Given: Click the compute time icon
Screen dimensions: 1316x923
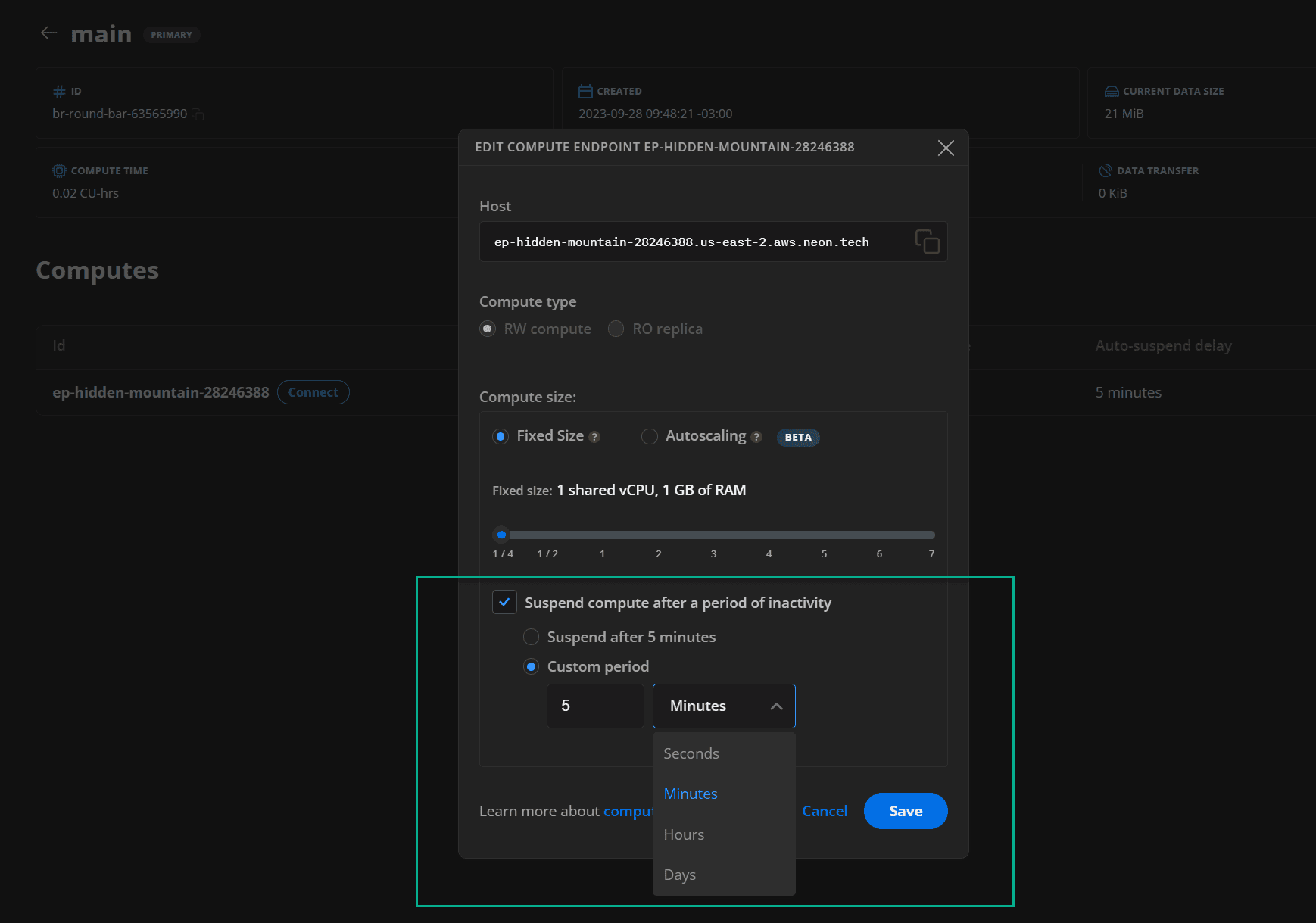Looking at the screenshot, I should (59, 170).
